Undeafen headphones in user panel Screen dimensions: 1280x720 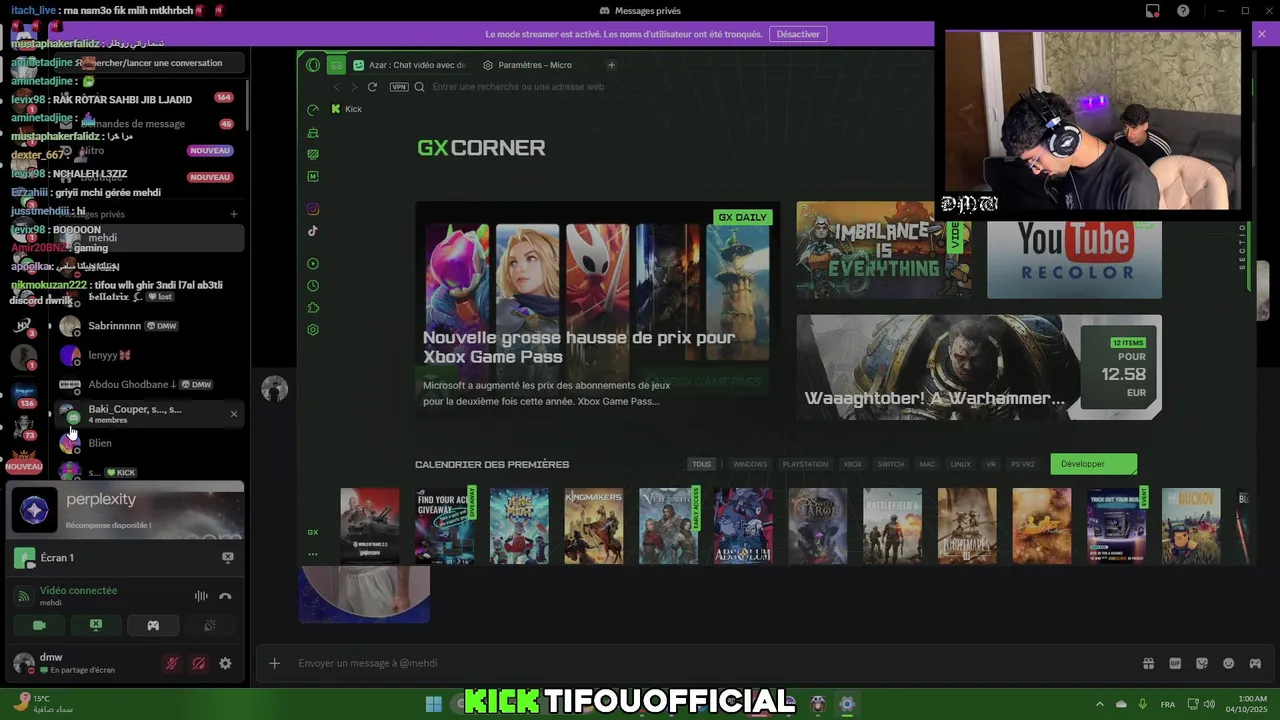coord(198,663)
